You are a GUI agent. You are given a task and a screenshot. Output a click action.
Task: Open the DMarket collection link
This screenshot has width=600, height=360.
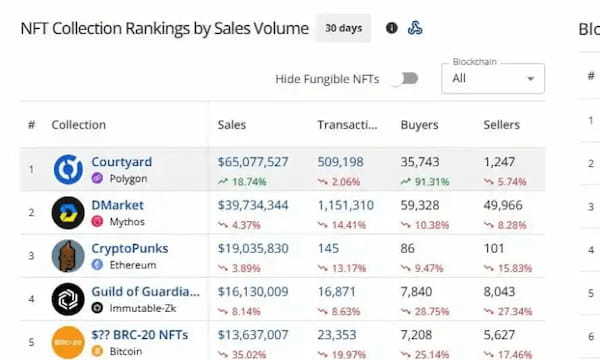(117, 205)
